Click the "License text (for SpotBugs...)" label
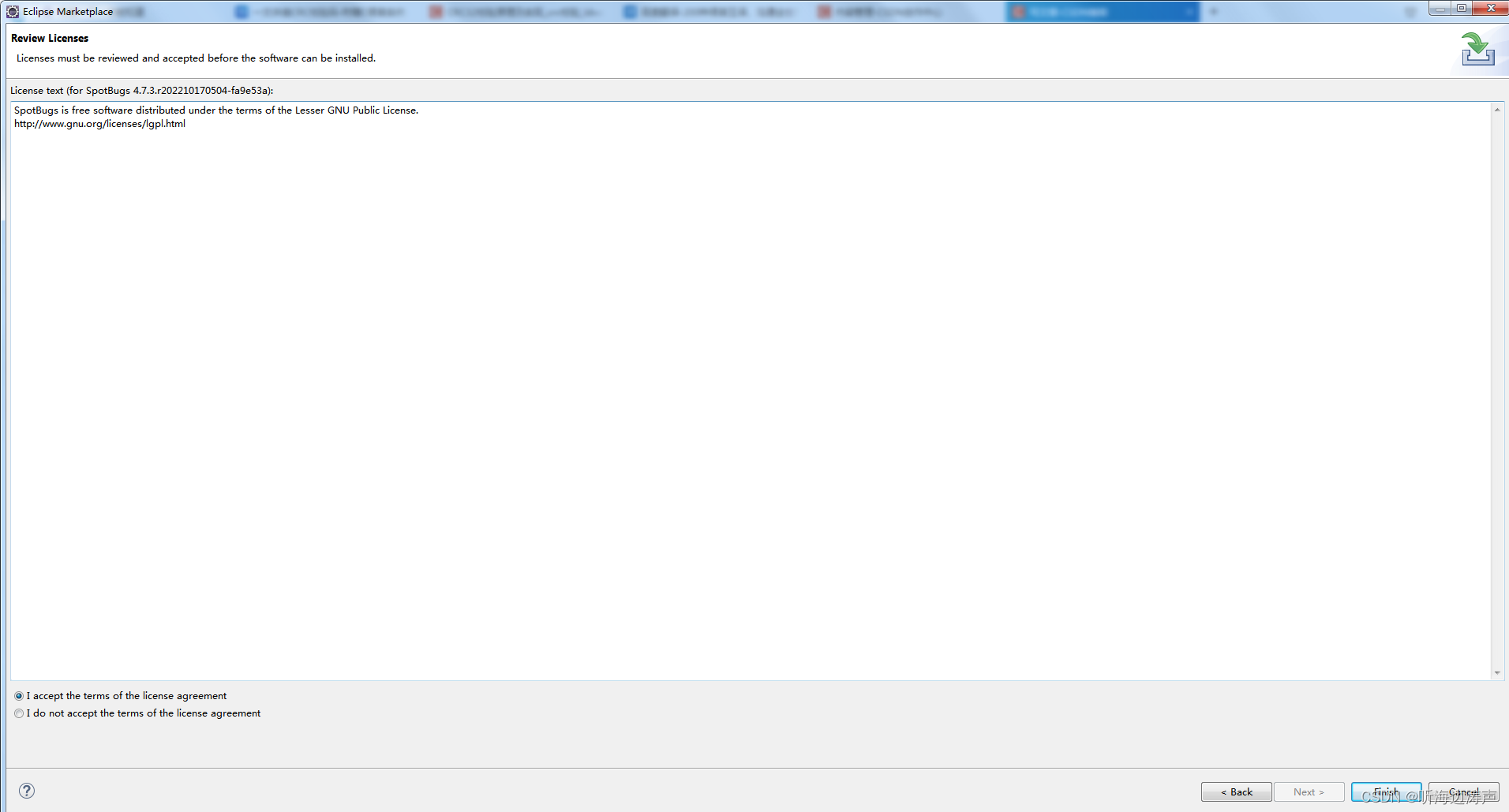This screenshot has width=1509, height=812. point(142,91)
